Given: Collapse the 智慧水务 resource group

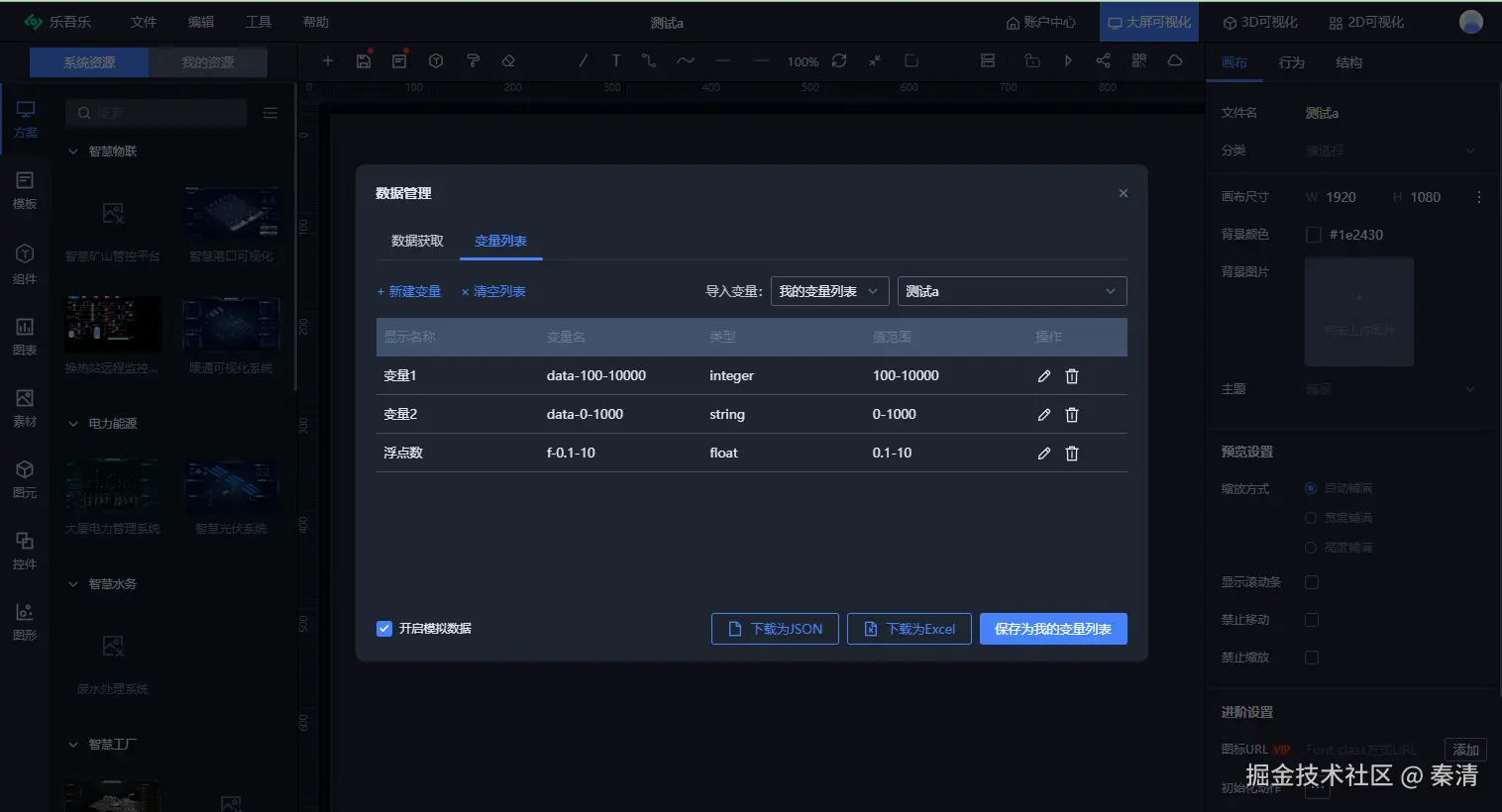Looking at the screenshot, I should [x=72, y=584].
